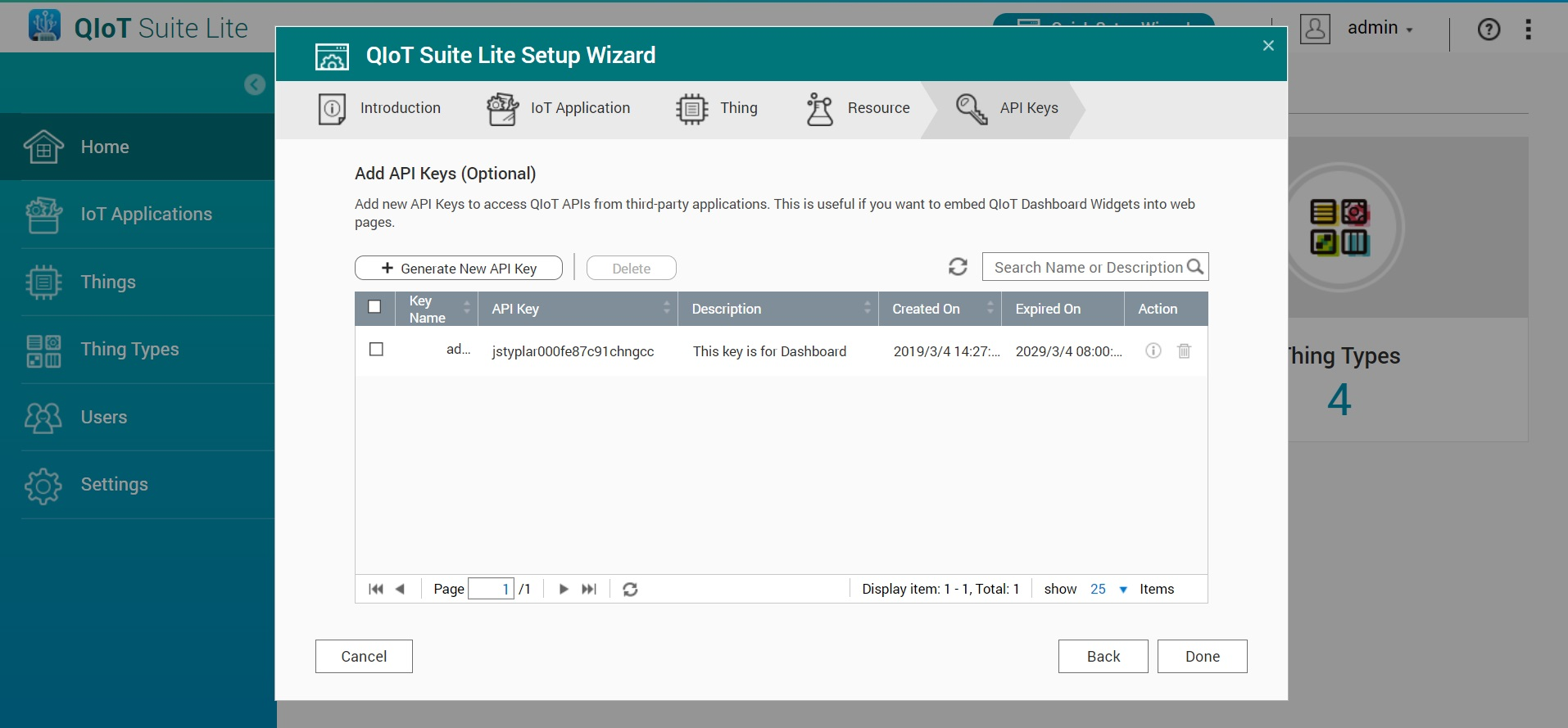Switch to the Resource wizard step

(858, 108)
